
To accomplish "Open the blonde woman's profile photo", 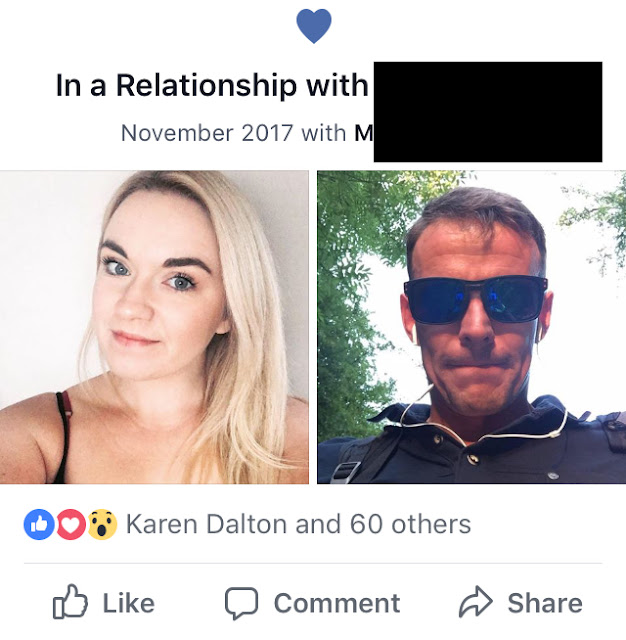I will tap(154, 327).
